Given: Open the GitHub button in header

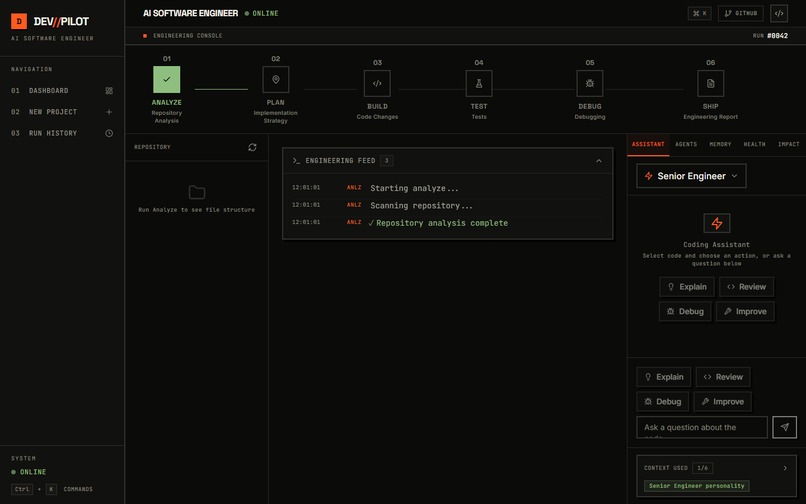Looking at the screenshot, I should point(741,13).
